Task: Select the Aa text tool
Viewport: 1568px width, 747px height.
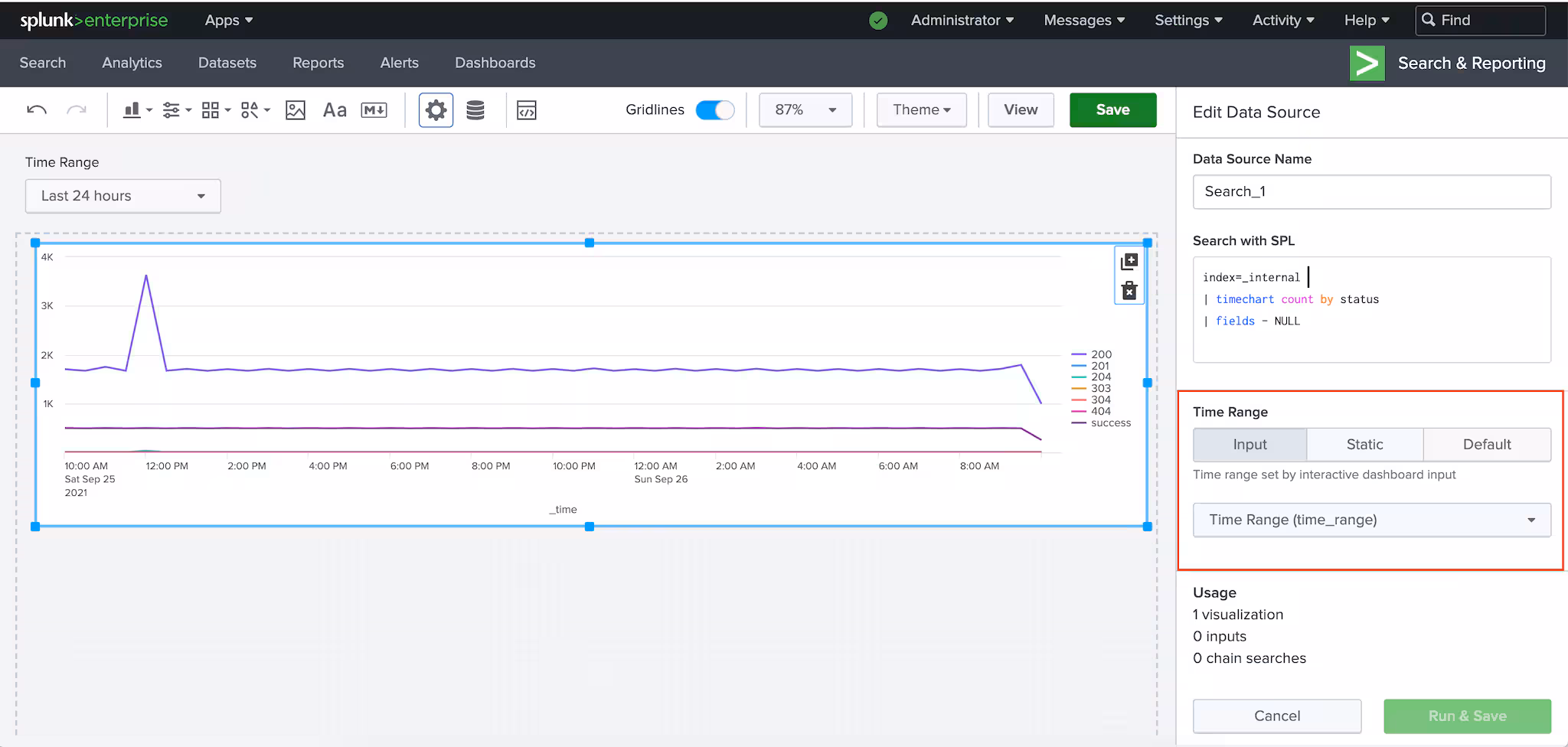Action: (x=335, y=110)
